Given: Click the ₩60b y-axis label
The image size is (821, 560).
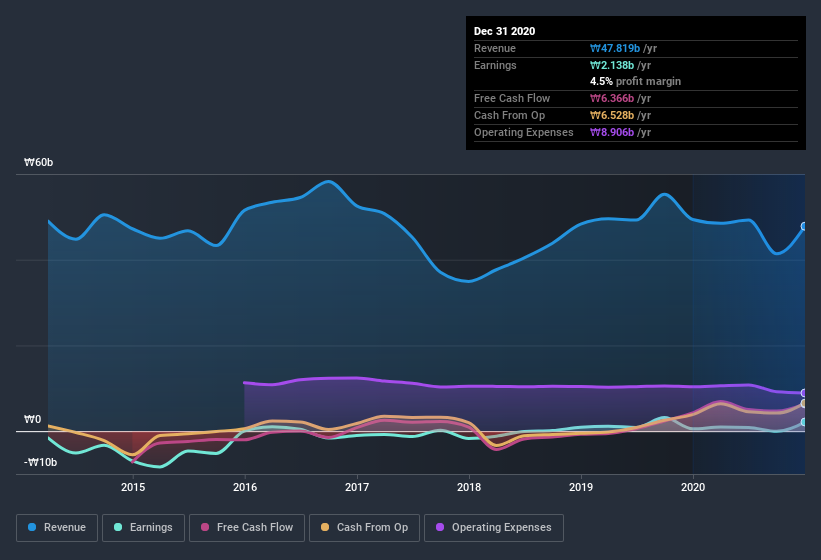Looking at the screenshot, I should [38, 163].
